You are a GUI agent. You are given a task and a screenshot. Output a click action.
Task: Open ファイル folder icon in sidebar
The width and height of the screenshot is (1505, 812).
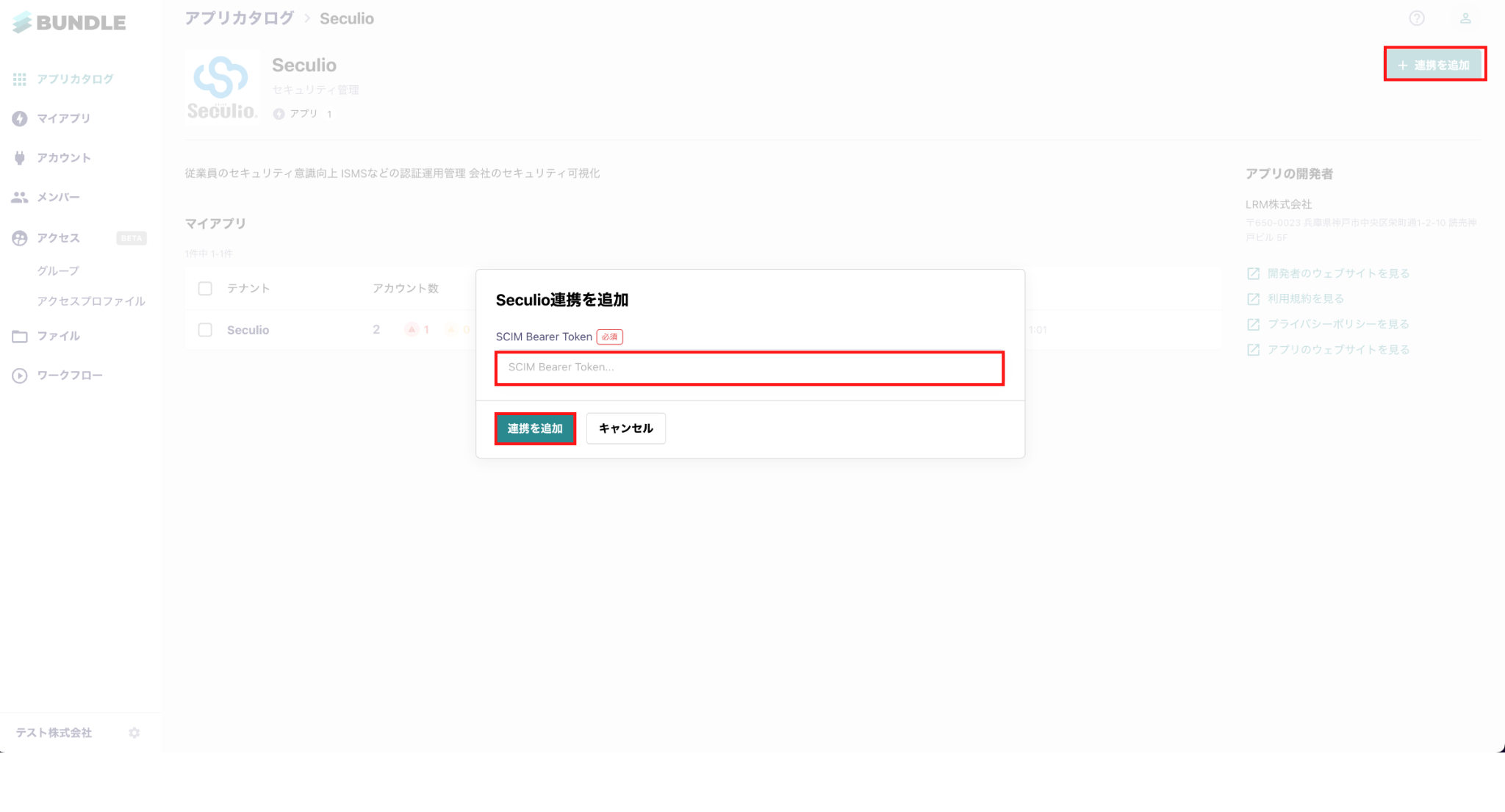[20, 337]
